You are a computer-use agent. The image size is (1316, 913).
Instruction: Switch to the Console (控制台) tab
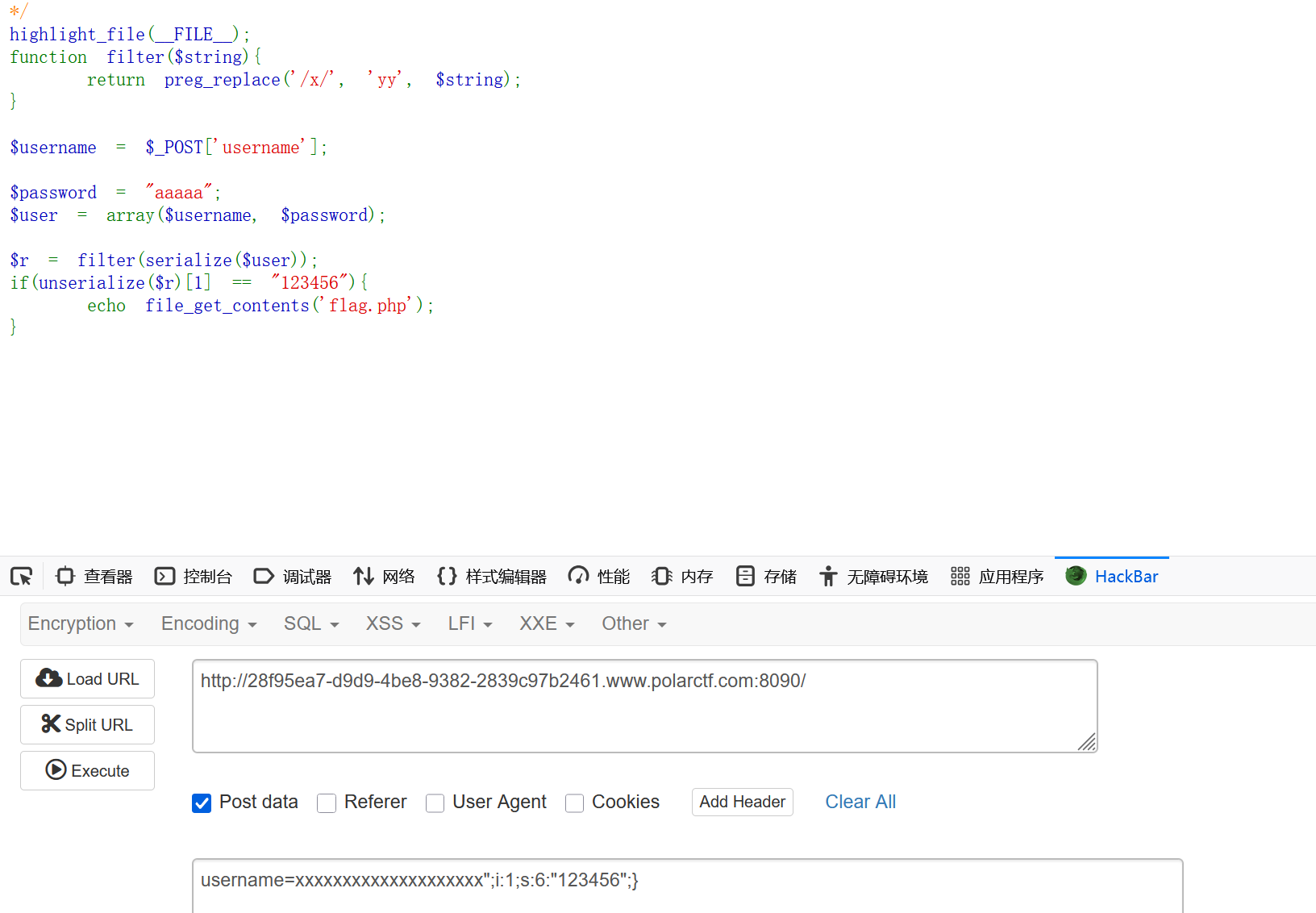194,576
